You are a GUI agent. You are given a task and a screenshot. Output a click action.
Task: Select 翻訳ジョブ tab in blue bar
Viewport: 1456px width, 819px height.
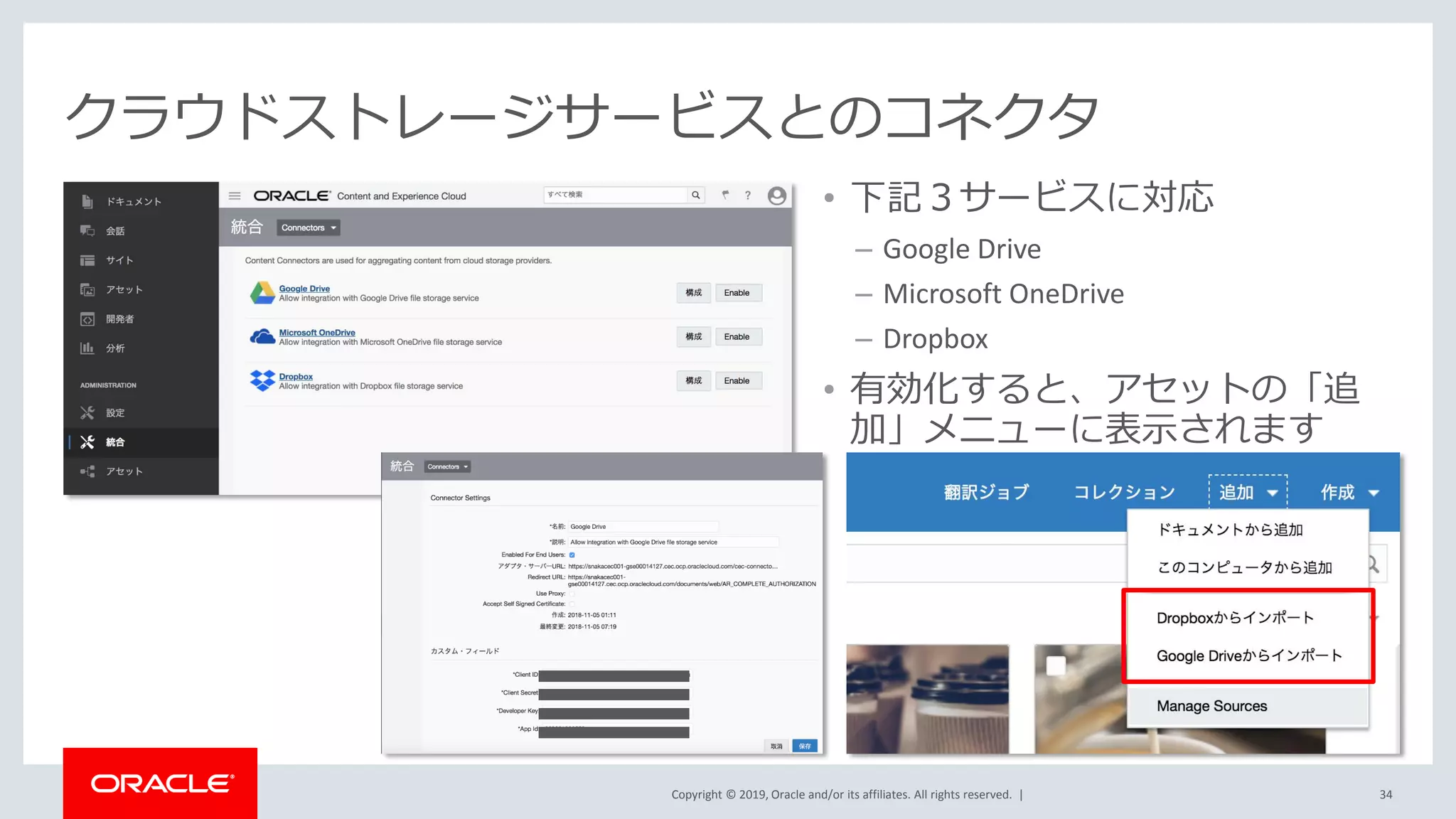(986, 492)
